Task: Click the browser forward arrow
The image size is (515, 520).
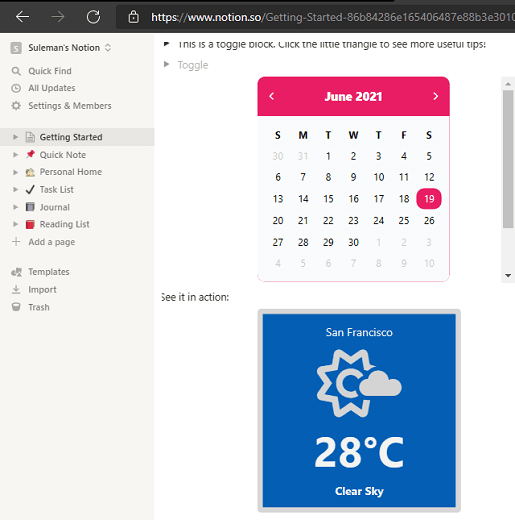Action: coord(58,16)
